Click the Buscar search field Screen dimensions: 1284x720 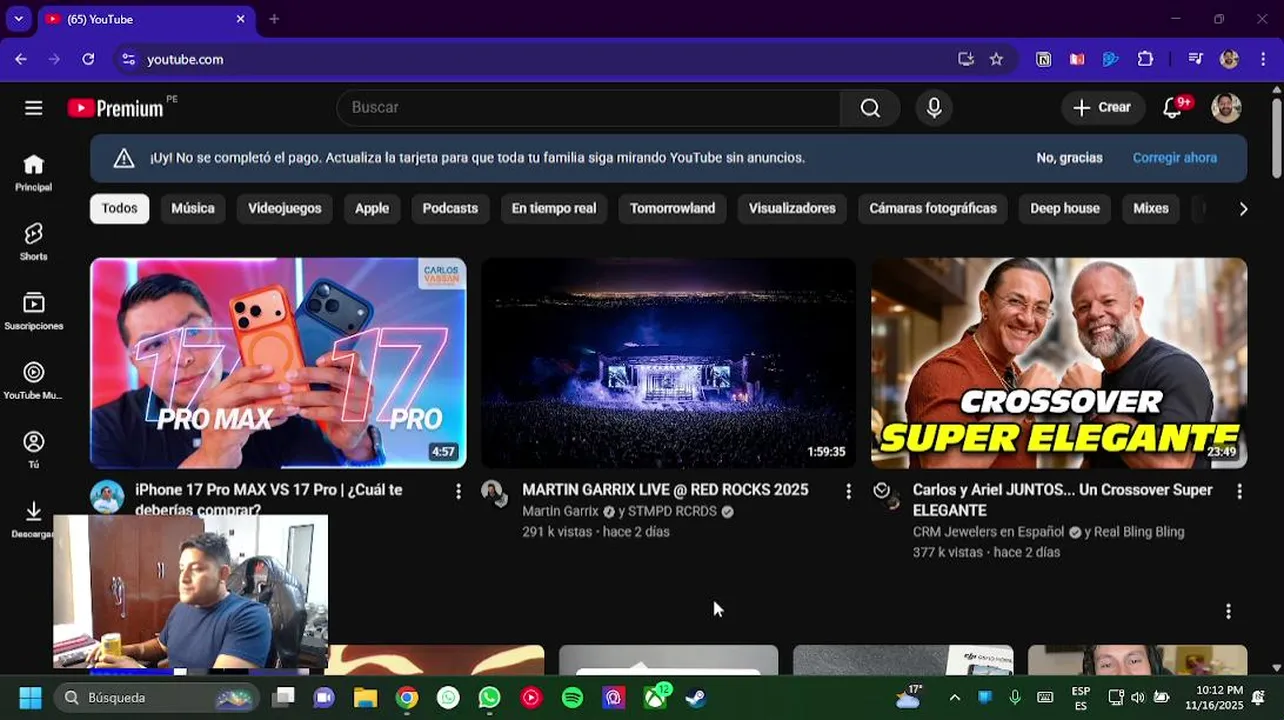[x=590, y=108]
